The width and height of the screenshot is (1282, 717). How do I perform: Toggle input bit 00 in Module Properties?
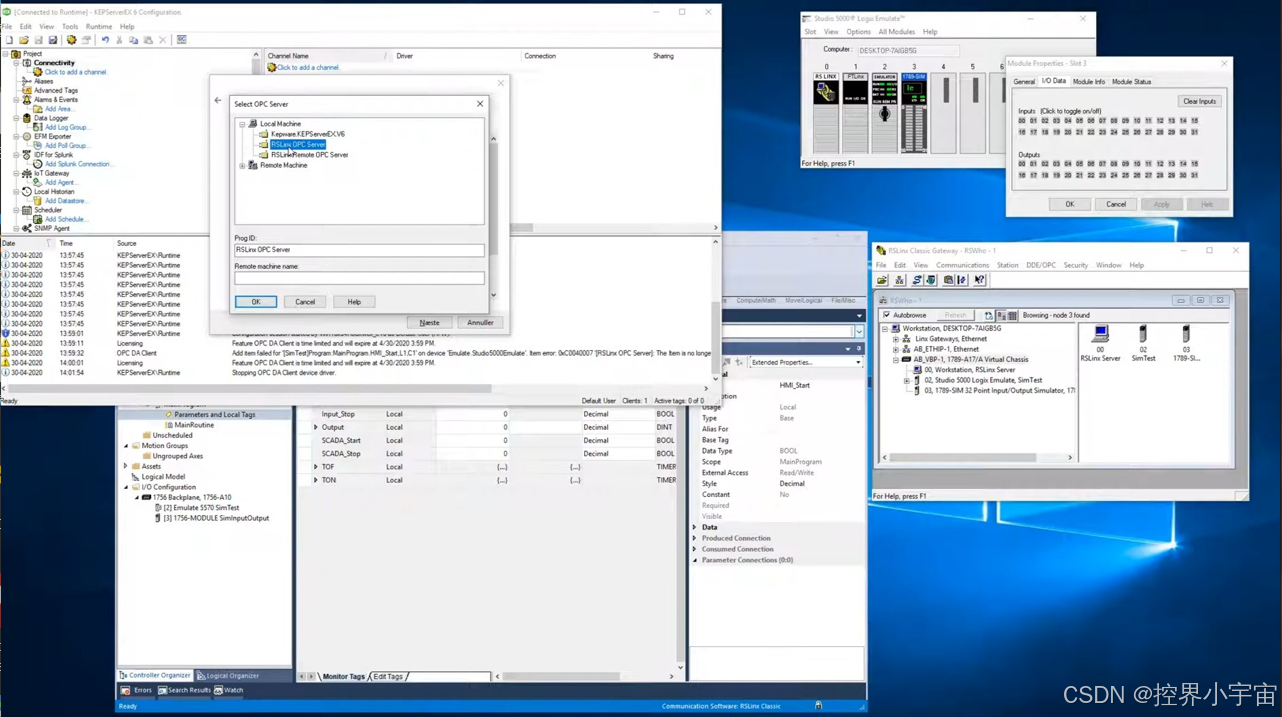(1022, 121)
